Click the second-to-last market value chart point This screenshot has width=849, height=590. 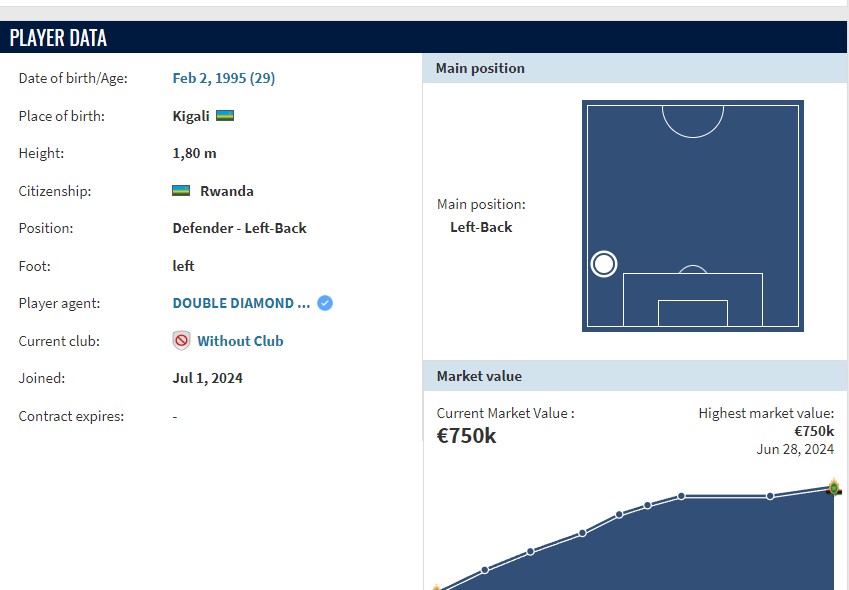[770, 496]
